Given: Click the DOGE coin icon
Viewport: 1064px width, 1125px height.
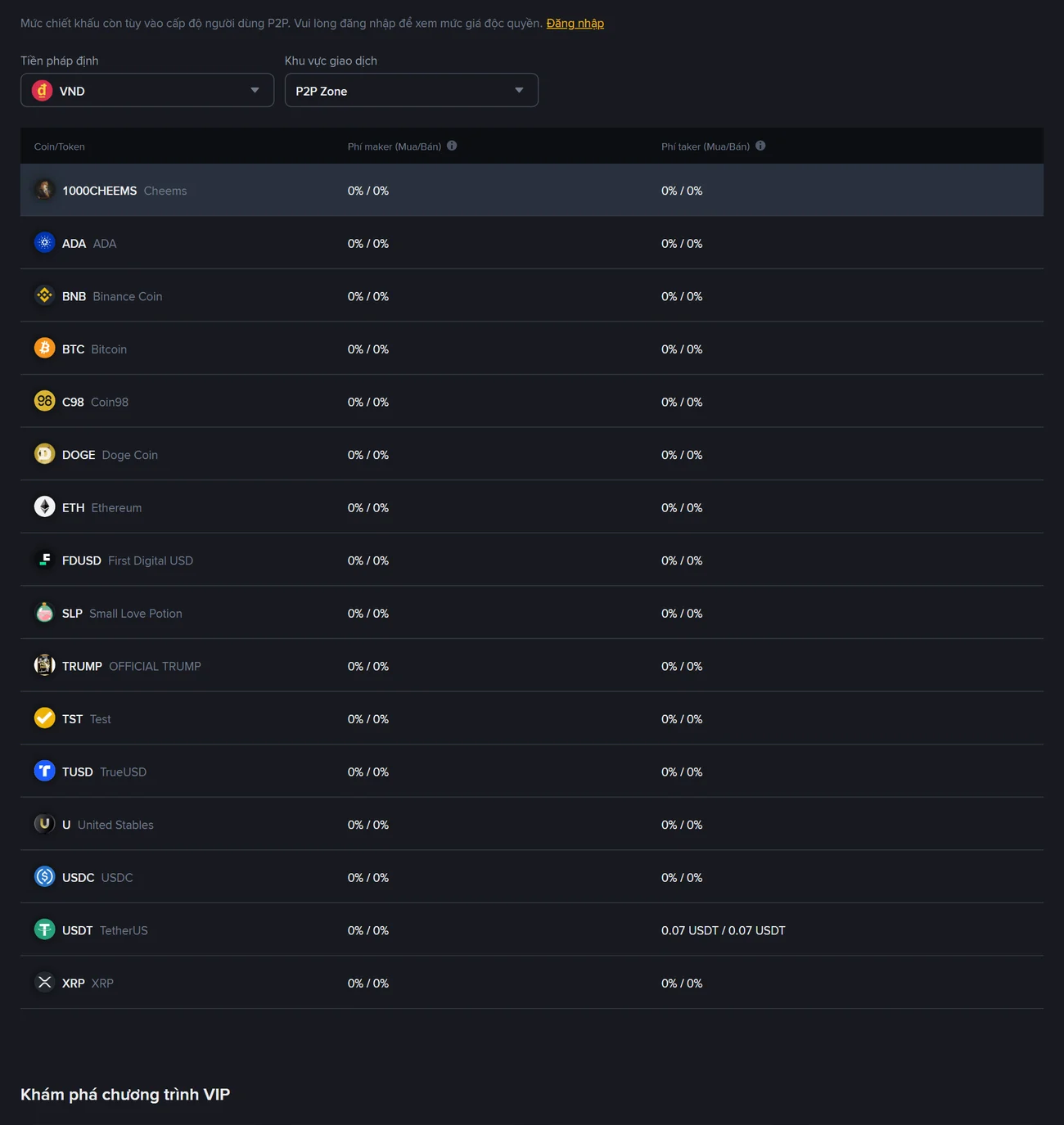Looking at the screenshot, I should (x=45, y=454).
